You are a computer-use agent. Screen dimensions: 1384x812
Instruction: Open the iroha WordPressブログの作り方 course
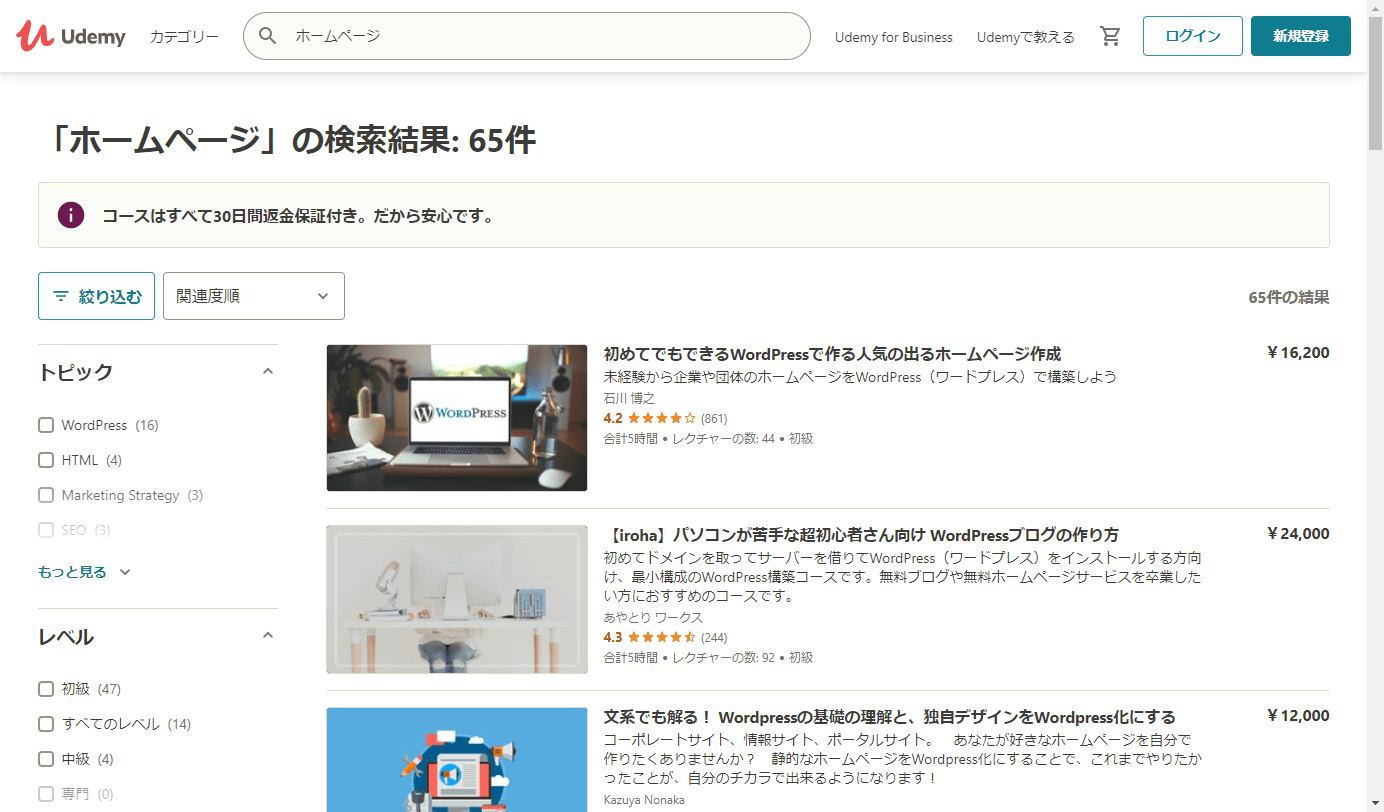click(861, 535)
